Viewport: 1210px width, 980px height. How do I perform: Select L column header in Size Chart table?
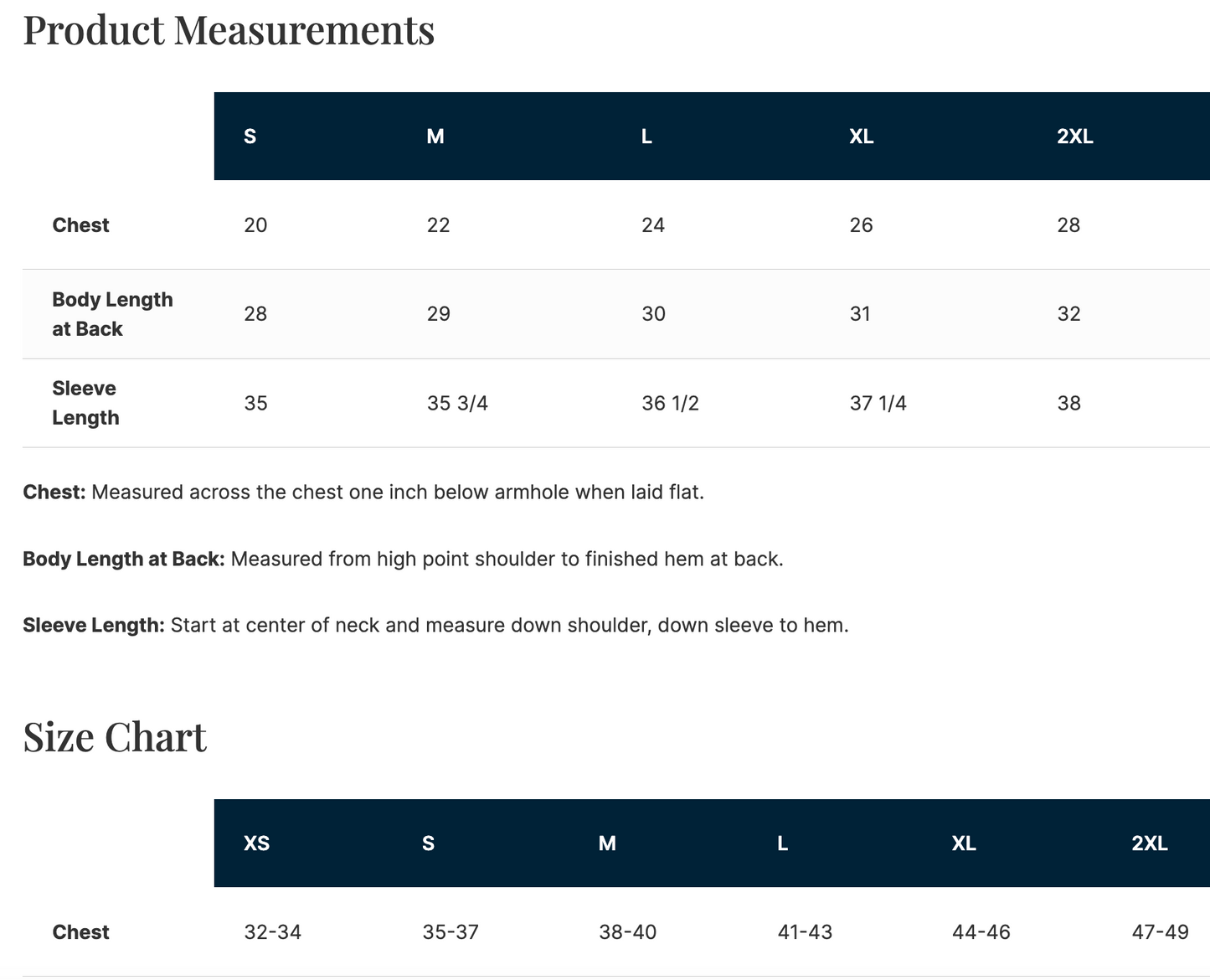click(782, 843)
